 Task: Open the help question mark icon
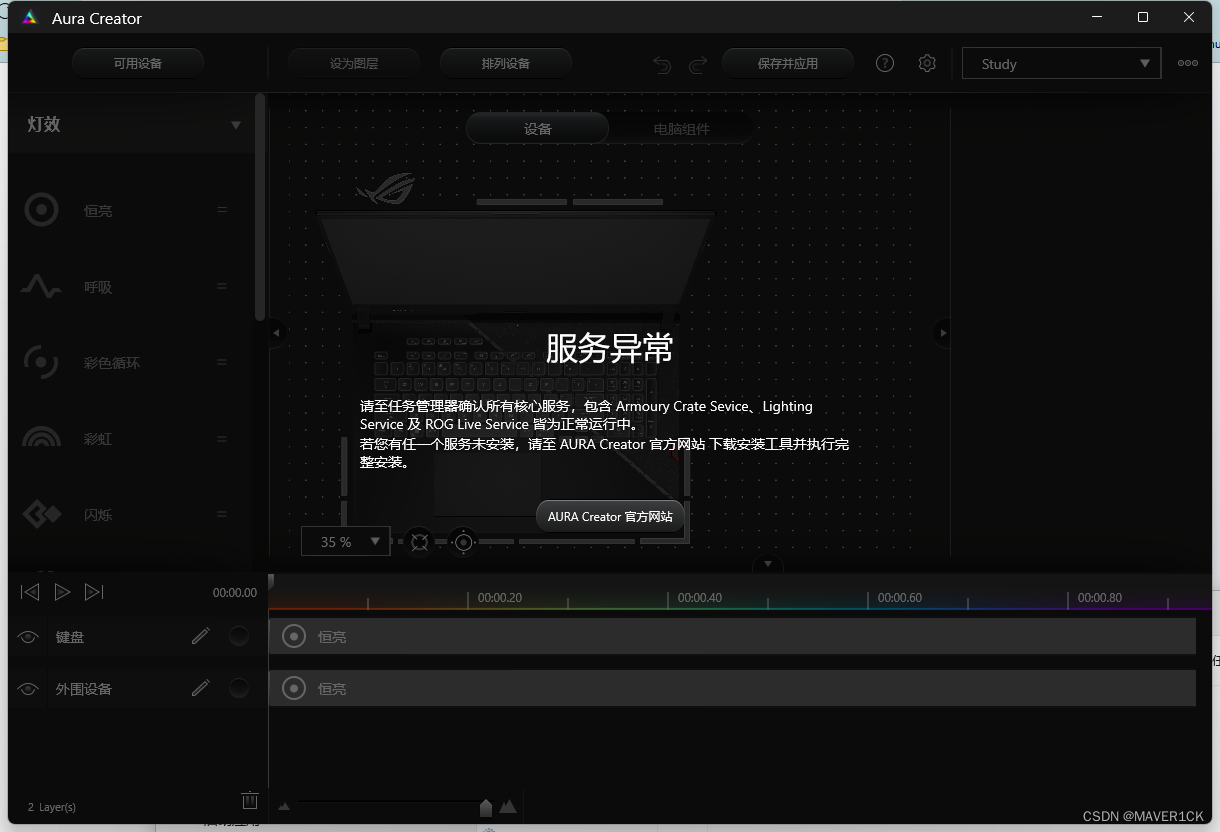coord(885,63)
